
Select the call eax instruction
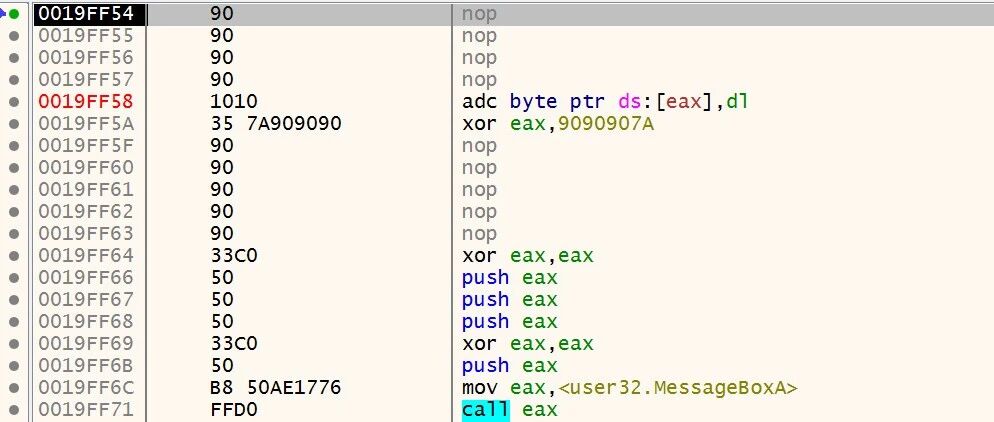pyautogui.click(x=510, y=409)
